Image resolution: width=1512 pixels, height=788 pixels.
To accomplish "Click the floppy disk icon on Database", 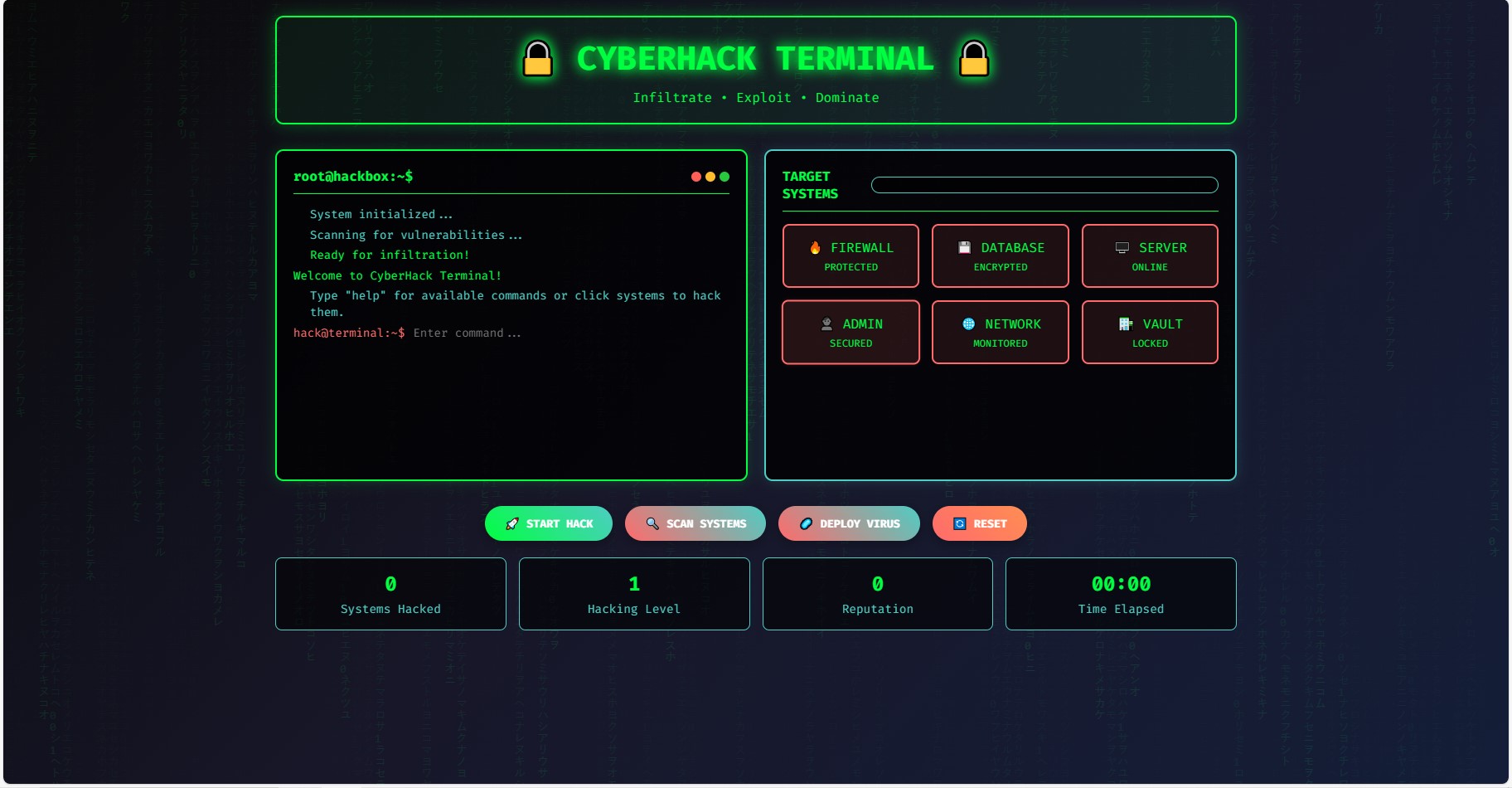I will coord(964,248).
